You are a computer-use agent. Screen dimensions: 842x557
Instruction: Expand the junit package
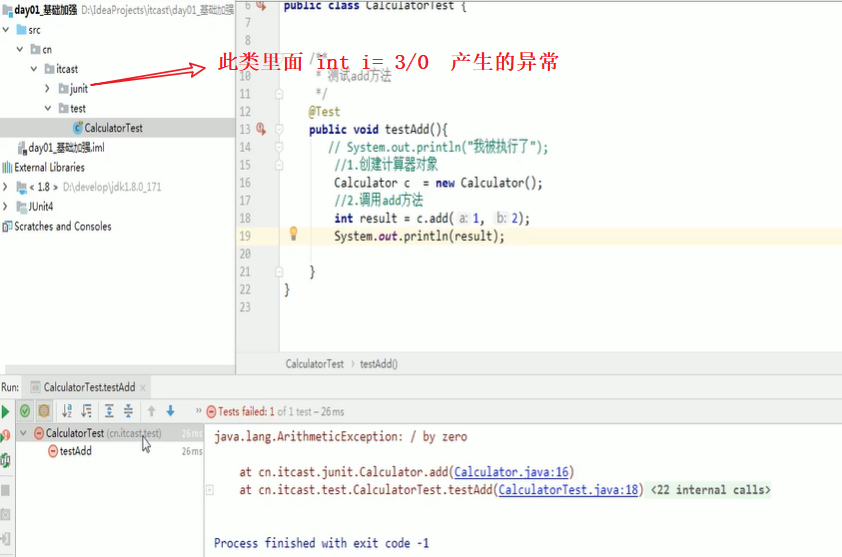pyautogui.click(x=47, y=89)
